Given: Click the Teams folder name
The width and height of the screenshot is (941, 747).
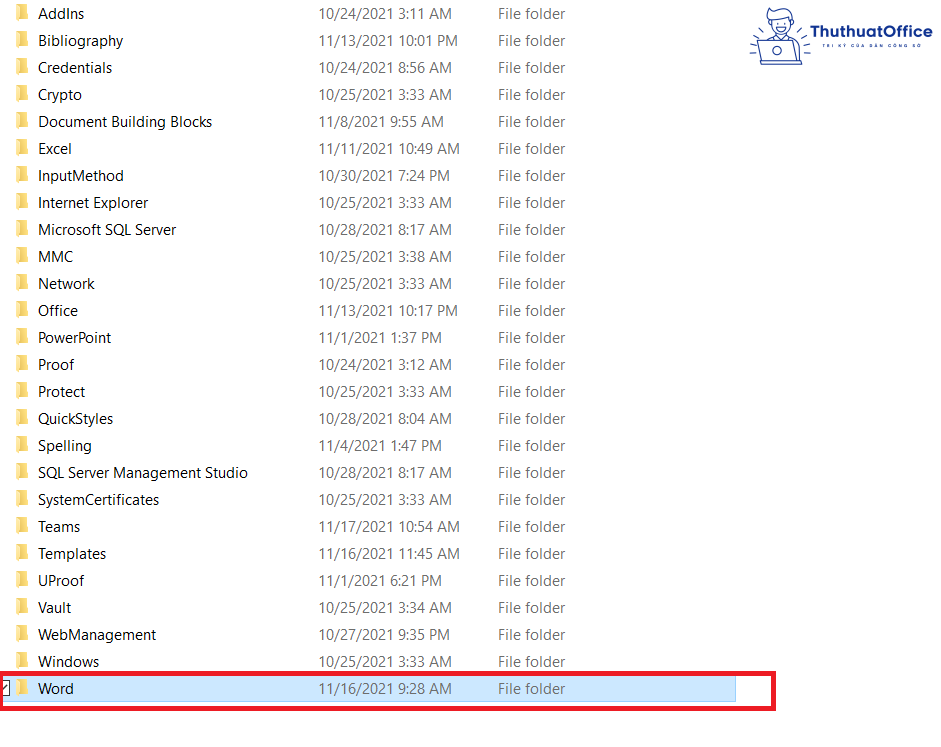Looking at the screenshot, I should click(59, 527).
